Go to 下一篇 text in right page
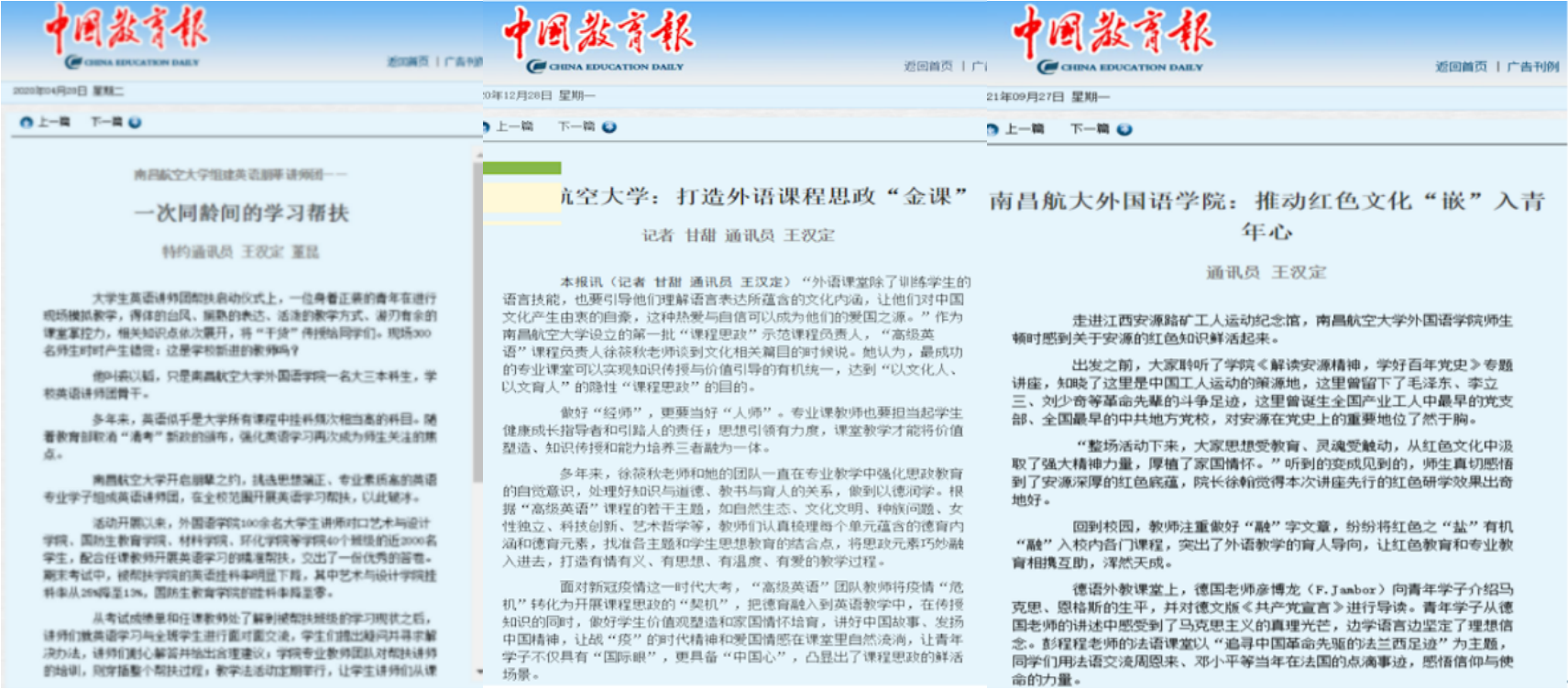This screenshot has width=1568, height=689. 1090,128
